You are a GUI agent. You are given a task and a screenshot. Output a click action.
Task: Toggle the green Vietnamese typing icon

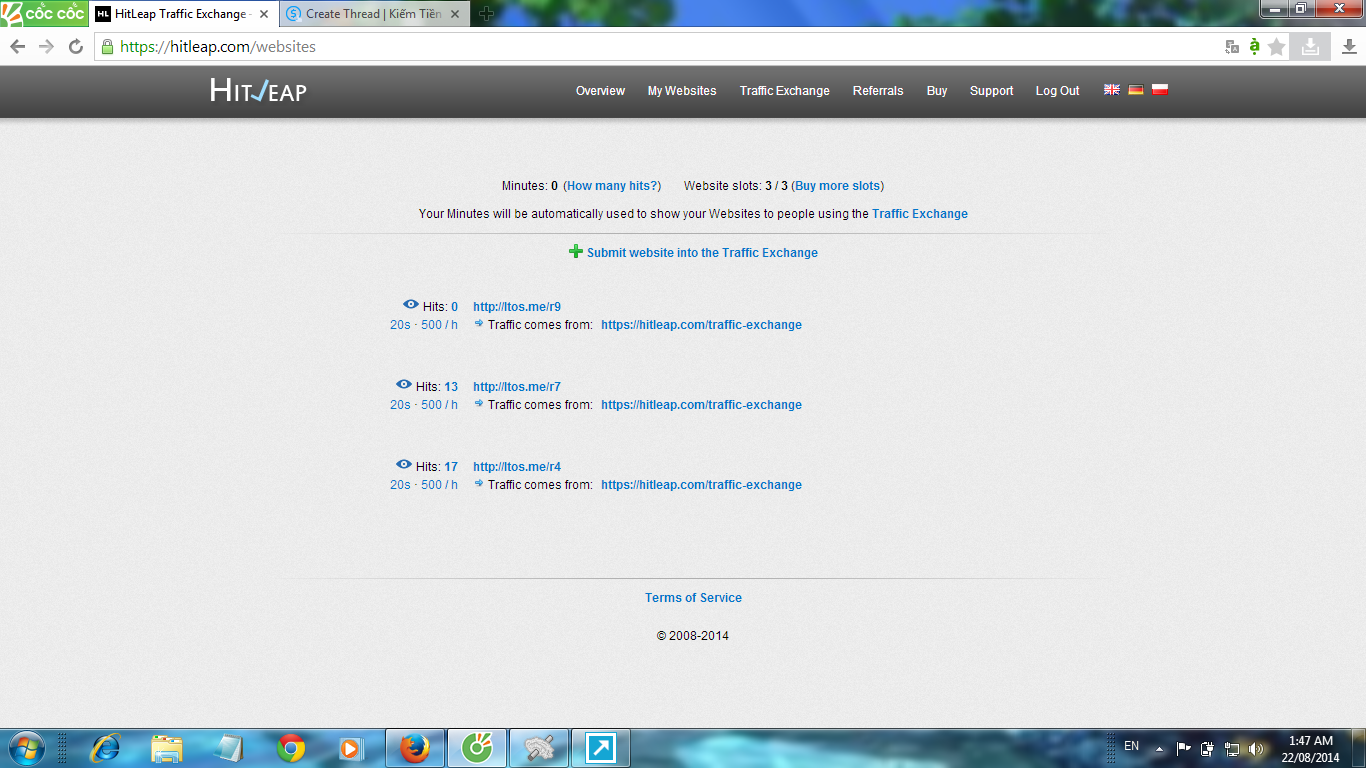tap(1255, 47)
